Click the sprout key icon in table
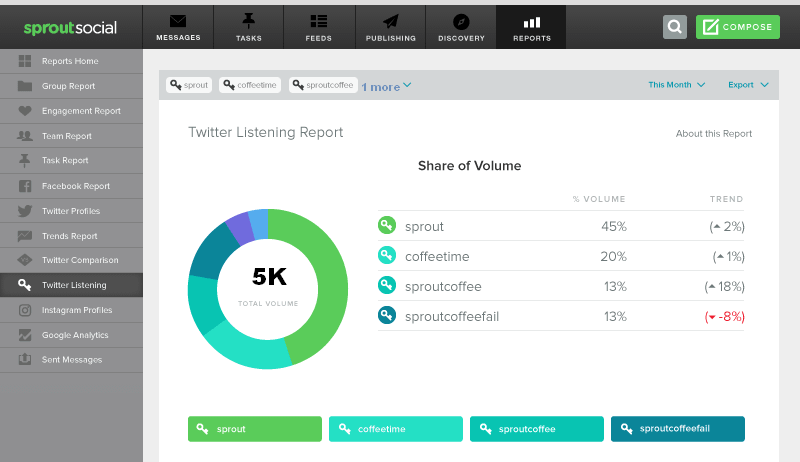800x462 pixels. (x=387, y=225)
